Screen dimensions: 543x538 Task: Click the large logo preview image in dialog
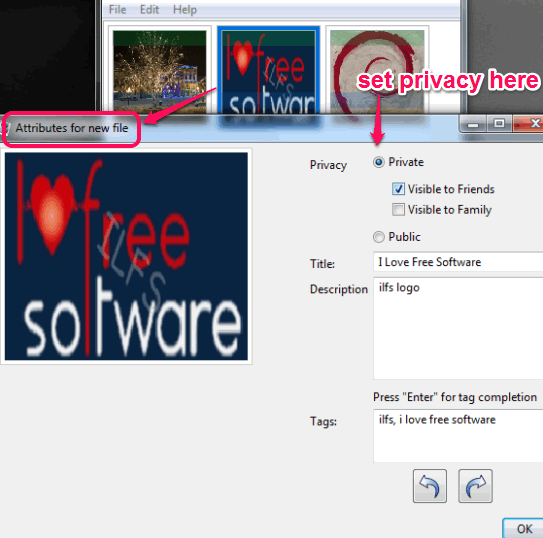(x=126, y=256)
